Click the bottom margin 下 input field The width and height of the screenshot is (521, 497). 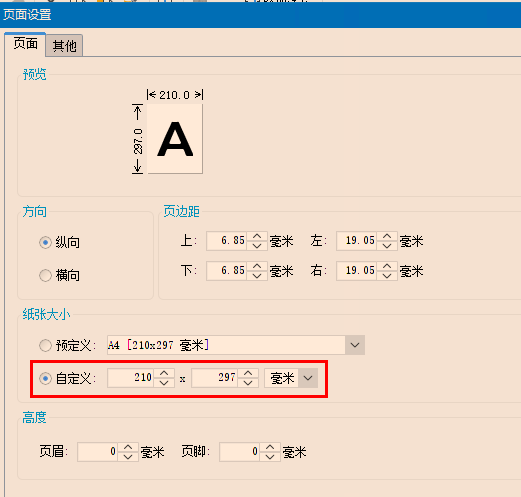227,271
